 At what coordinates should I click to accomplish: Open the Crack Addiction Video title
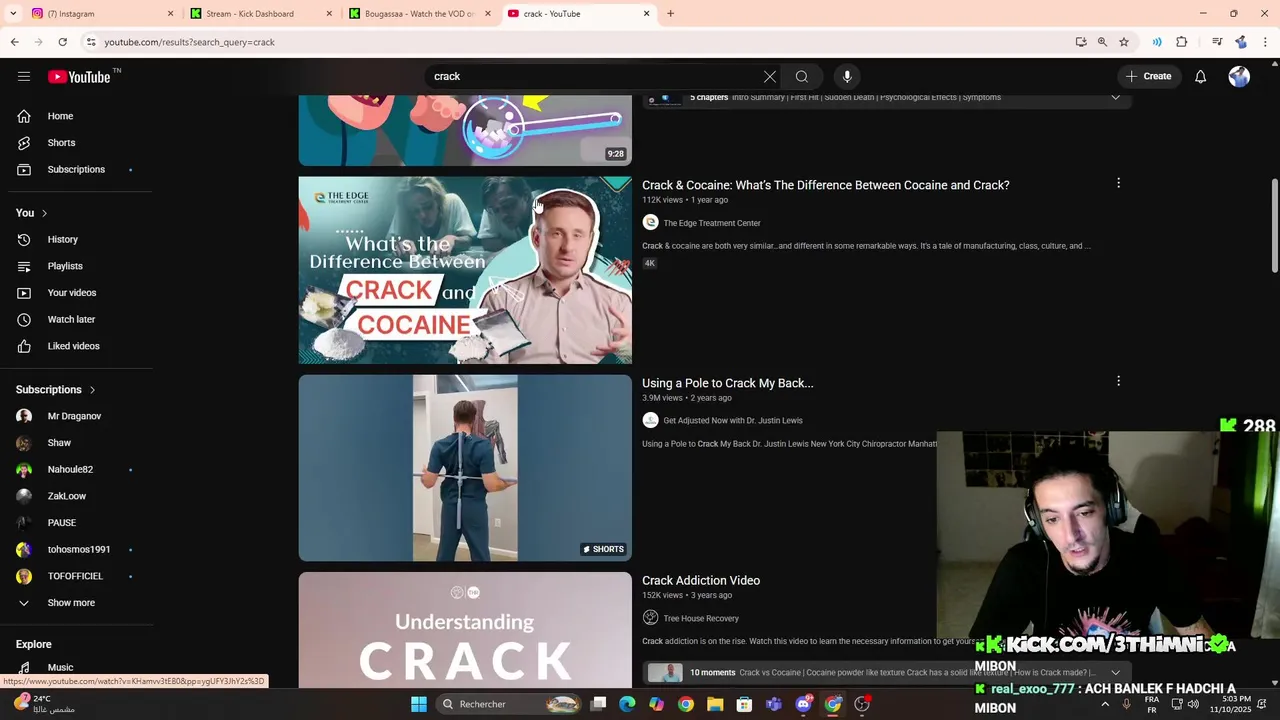point(701,581)
